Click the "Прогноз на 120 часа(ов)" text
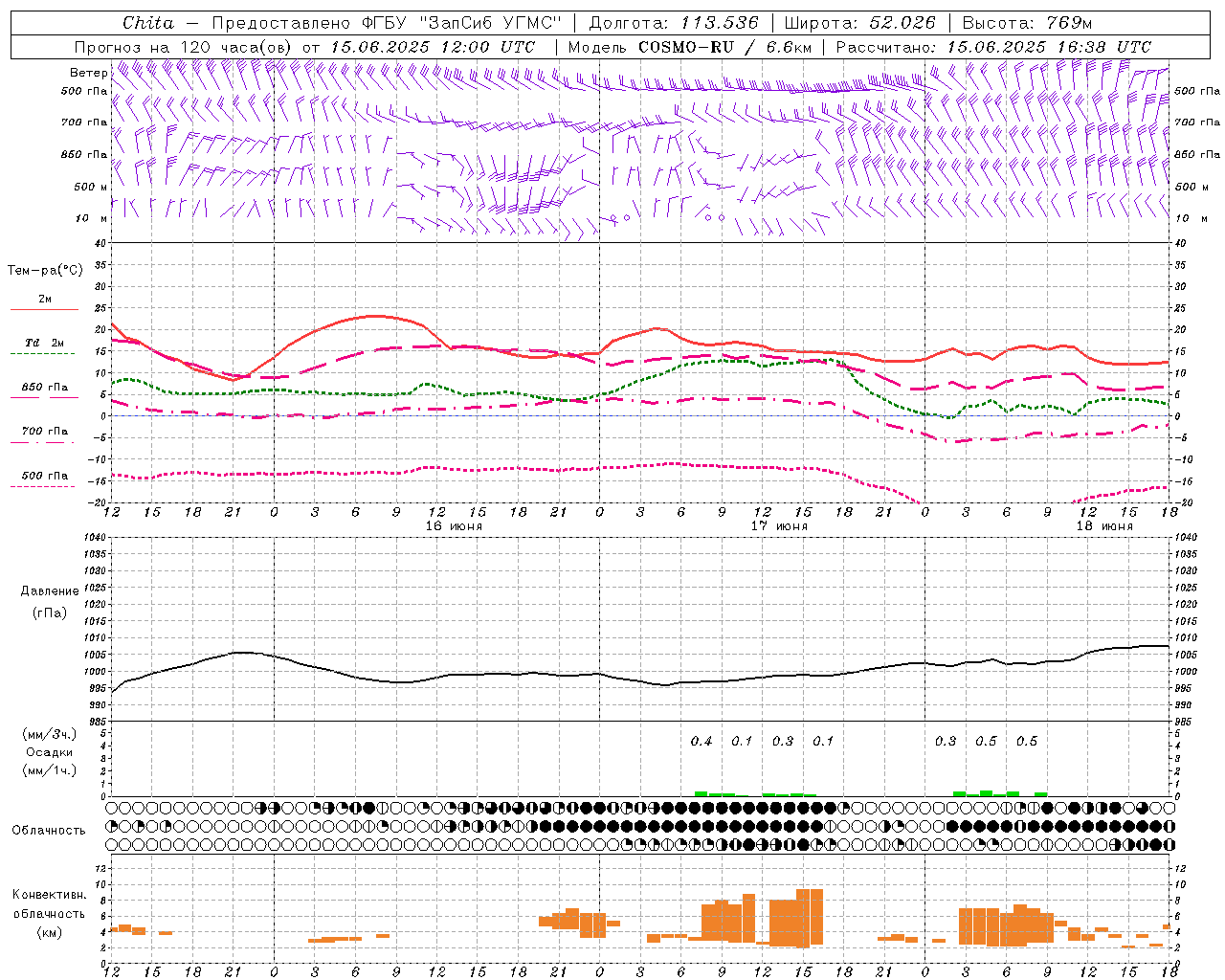Image resolution: width=1225 pixels, height=980 pixels. pos(185,46)
